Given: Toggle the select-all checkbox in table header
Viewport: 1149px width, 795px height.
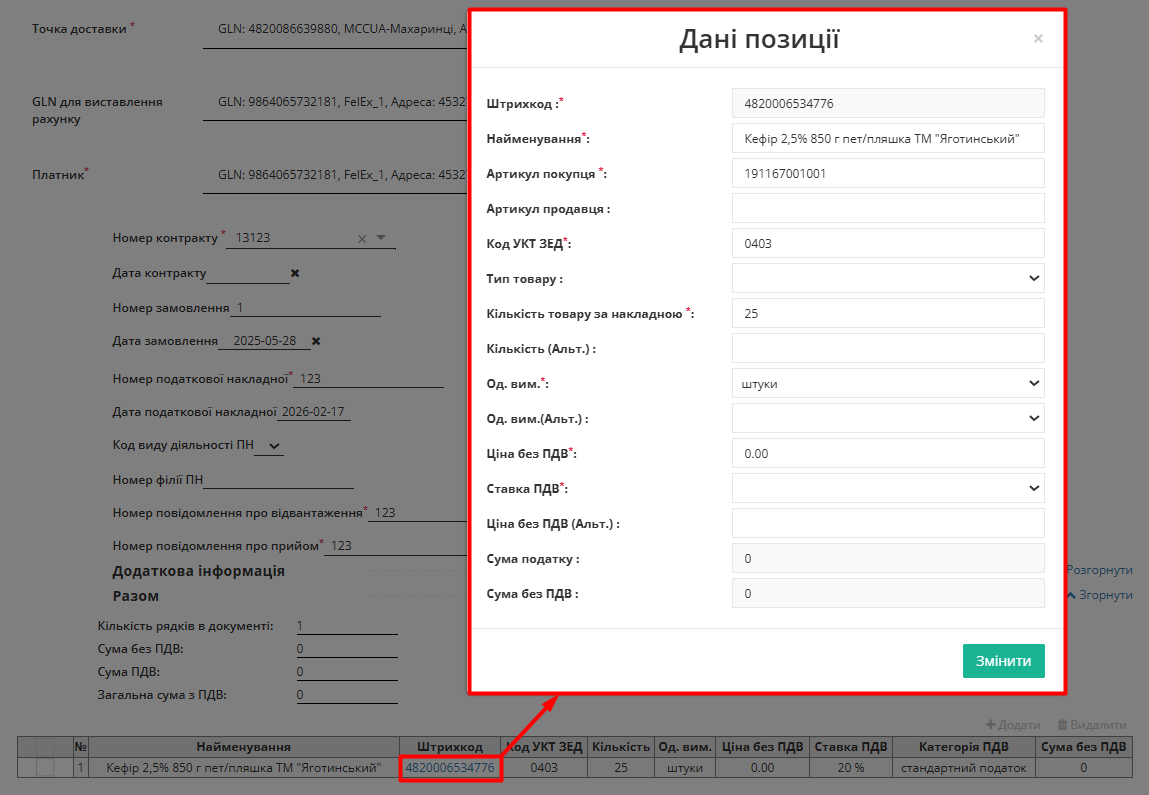Looking at the screenshot, I should click(x=45, y=747).
